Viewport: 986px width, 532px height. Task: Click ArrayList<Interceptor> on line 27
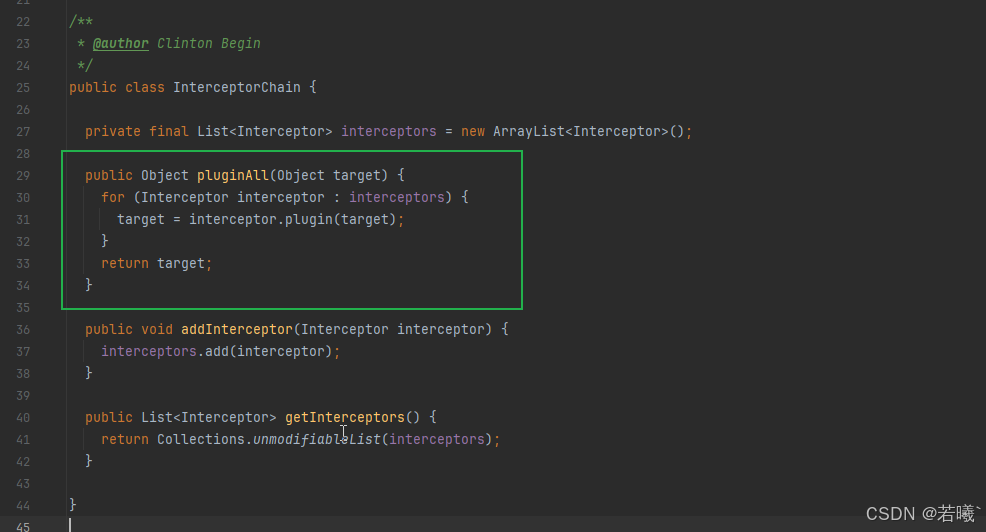(580, 131)
